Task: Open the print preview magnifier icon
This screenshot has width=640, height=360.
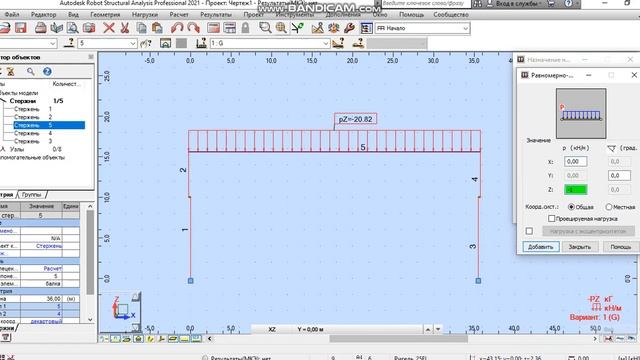Action: (73, 28)
